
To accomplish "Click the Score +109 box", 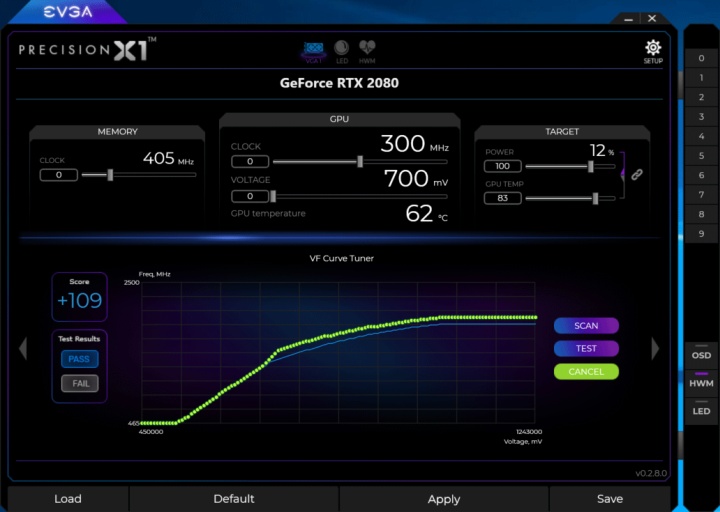I will click(x=79, y=297).
